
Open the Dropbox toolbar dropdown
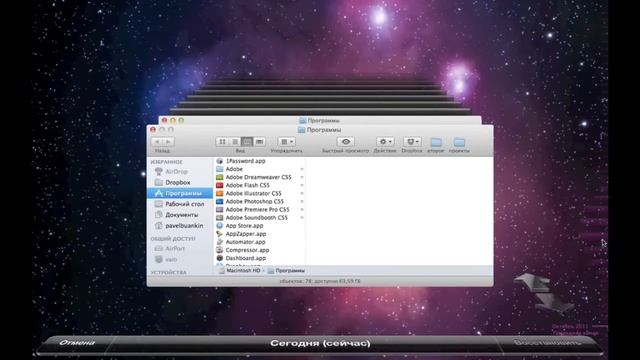(x=412, y=142)
